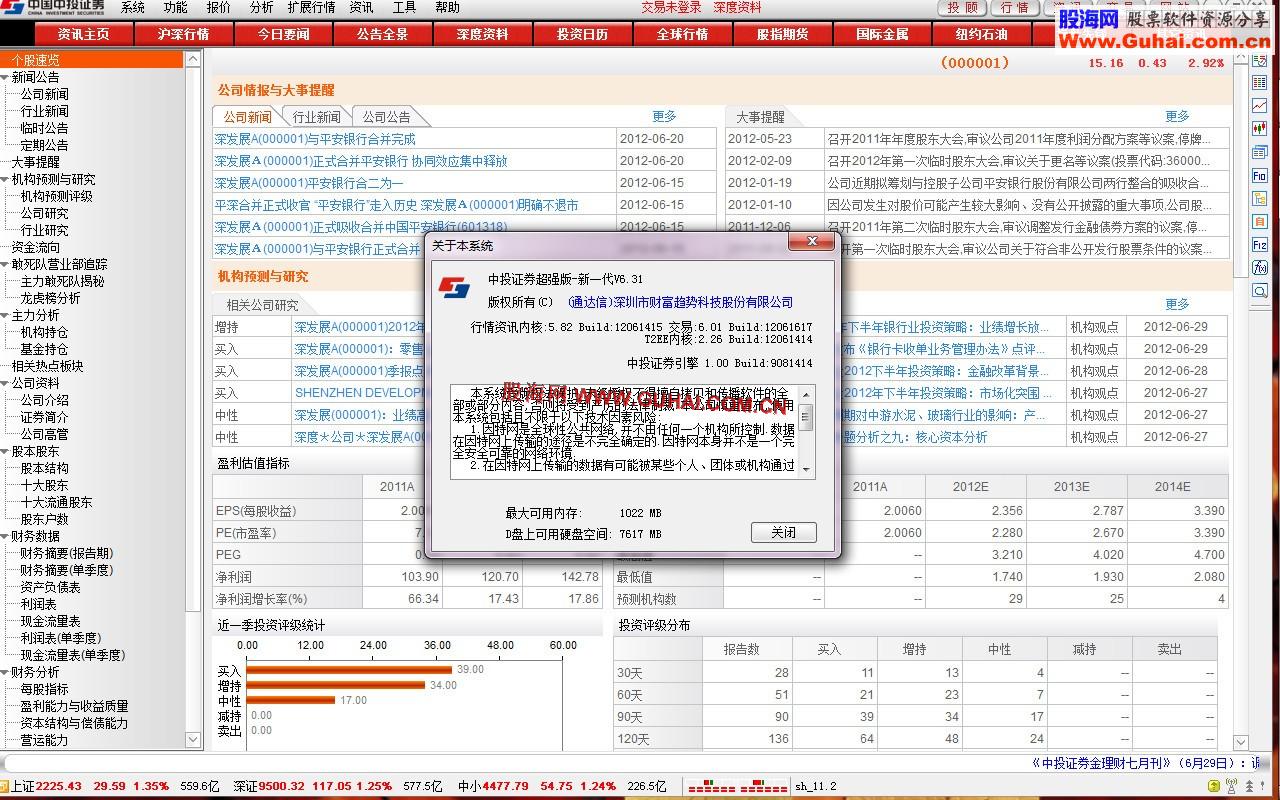The height and width of the screenshot is (800, 1280).
Task: Collapse the 股本股东 tree node
Action: pos(5,451)
